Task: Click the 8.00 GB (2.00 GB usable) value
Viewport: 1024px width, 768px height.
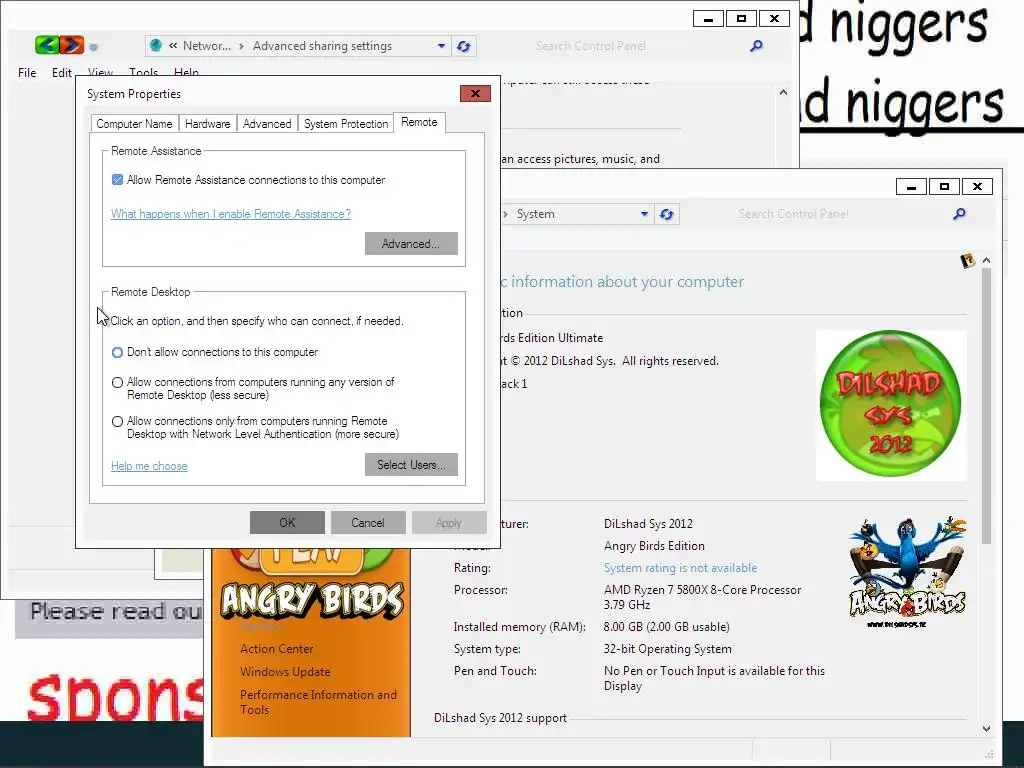Action: 666,626
